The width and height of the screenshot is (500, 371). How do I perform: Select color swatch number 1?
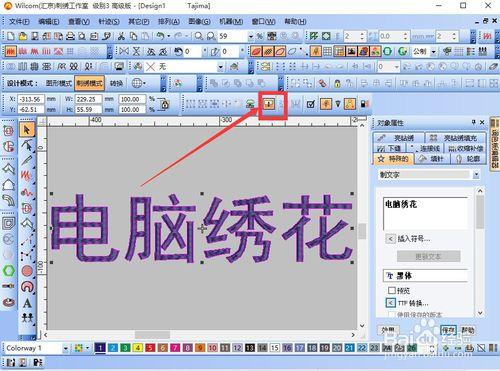100,348
